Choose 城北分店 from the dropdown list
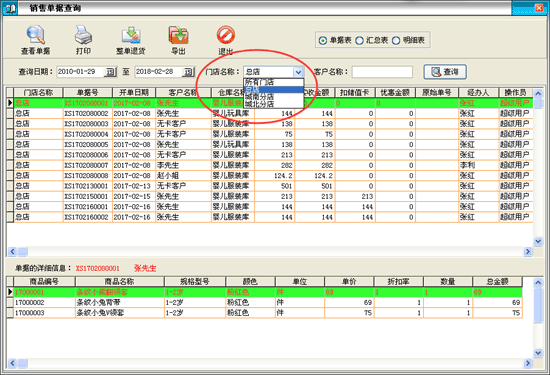 pos(274,104)
